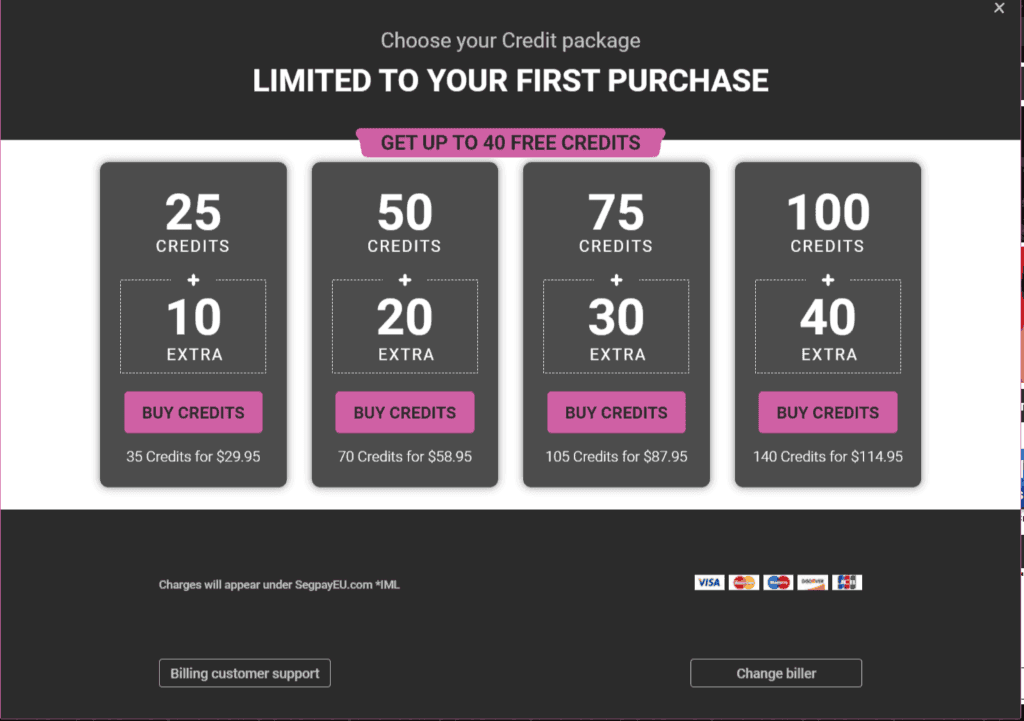Click the JCB card icon

click(x=847, y=583)
